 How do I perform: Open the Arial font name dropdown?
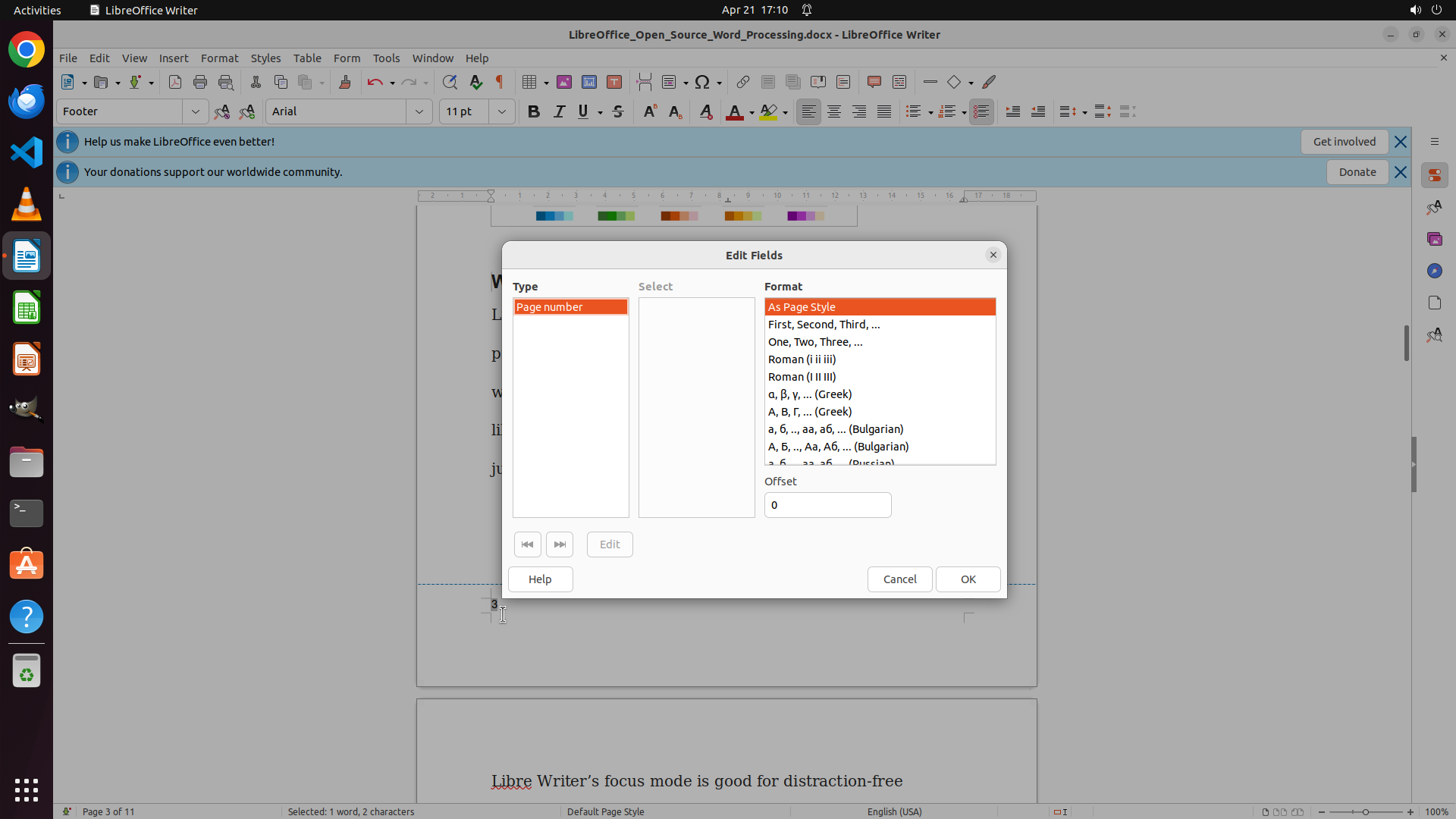click(419, 111)
